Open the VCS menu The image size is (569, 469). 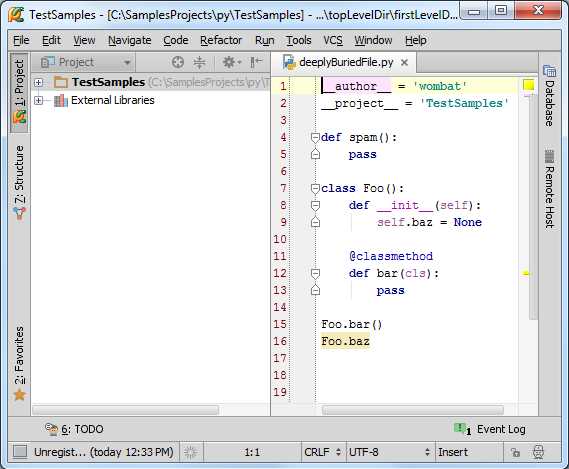click(333, 40)
